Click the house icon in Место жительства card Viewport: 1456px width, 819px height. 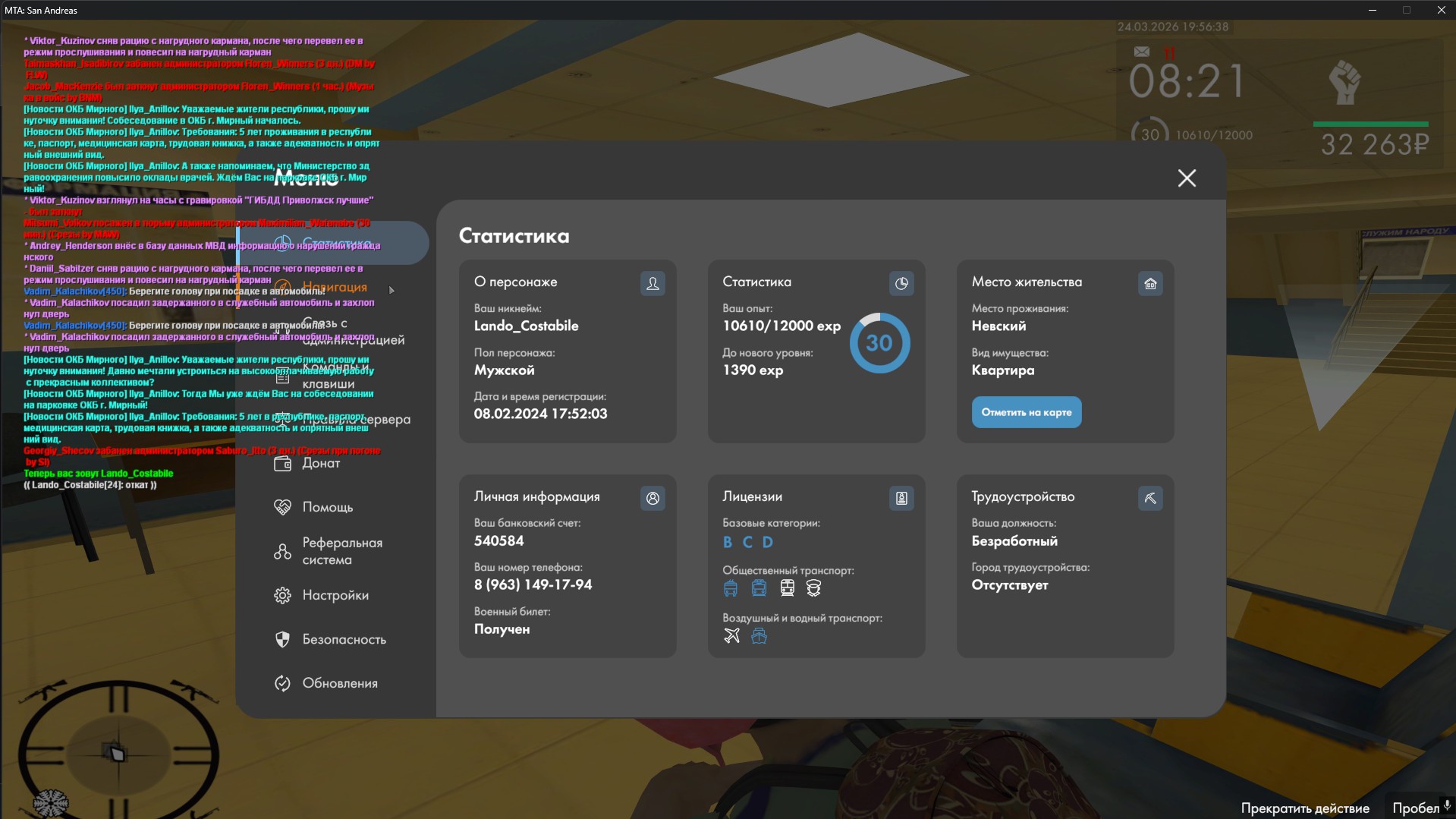click(x=1150, y=284)
